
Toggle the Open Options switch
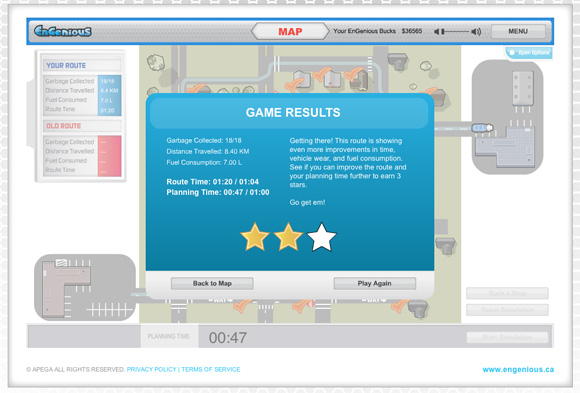click(512, 53)
